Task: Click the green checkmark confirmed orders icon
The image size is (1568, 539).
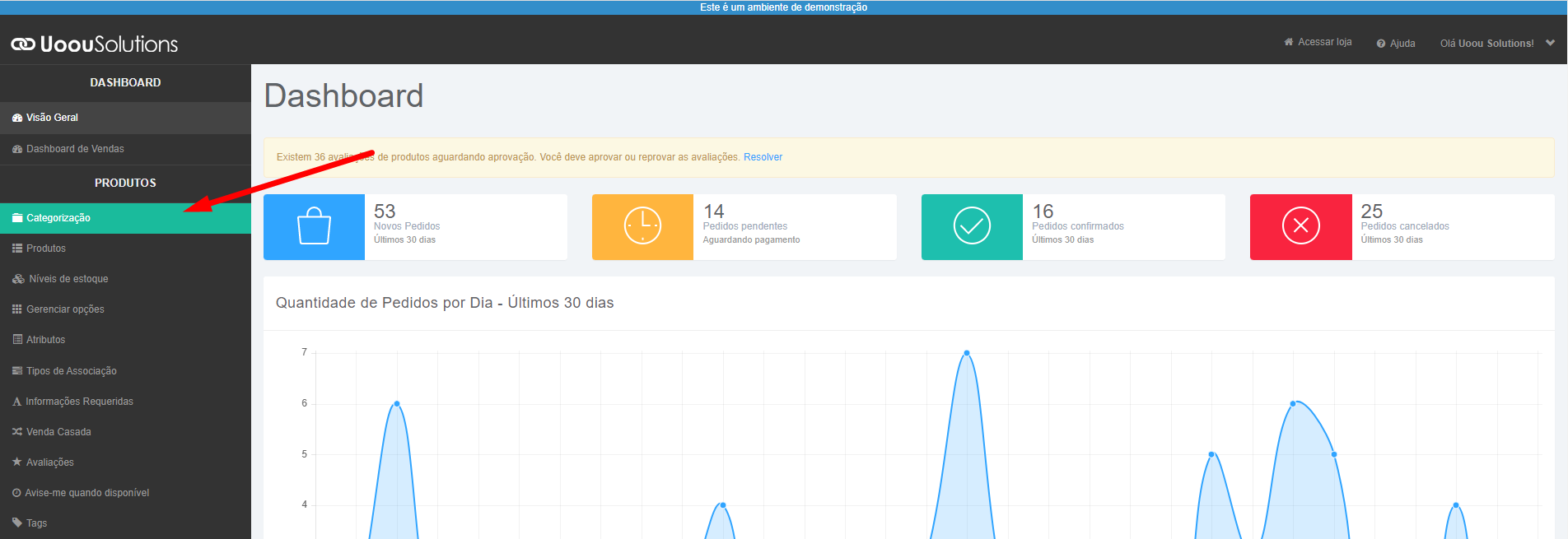Action: (972, 226)
